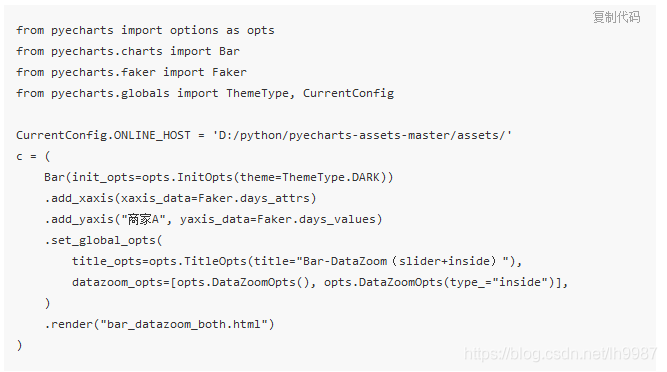
Task: Click the 'Faker' import name on the third line
Action: 229,72
